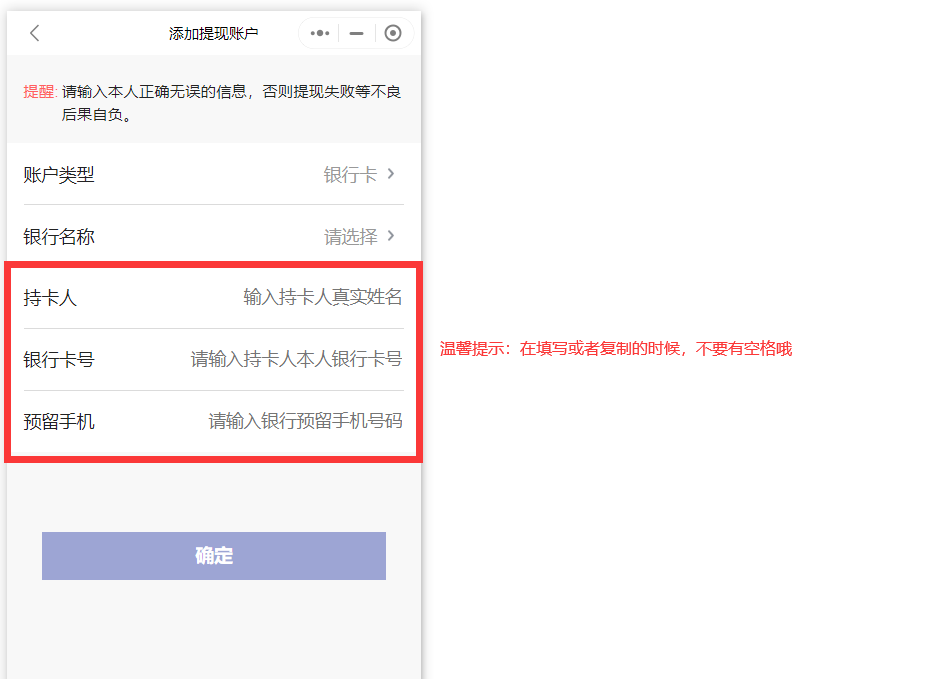Select the 预留手机 field label
952x679 pixels.
(59, 421)
